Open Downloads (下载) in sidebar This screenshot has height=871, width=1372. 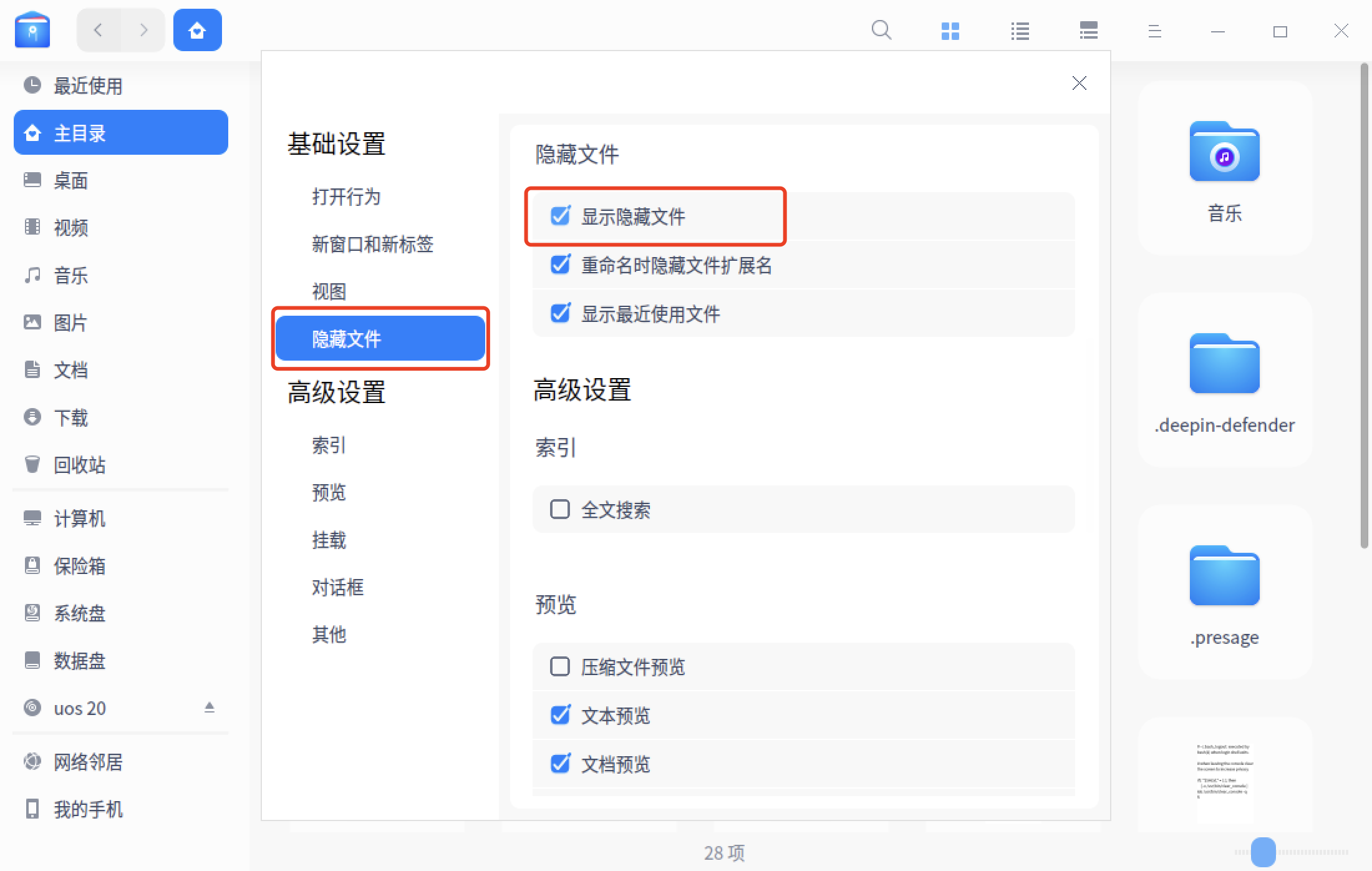point(70,417)
